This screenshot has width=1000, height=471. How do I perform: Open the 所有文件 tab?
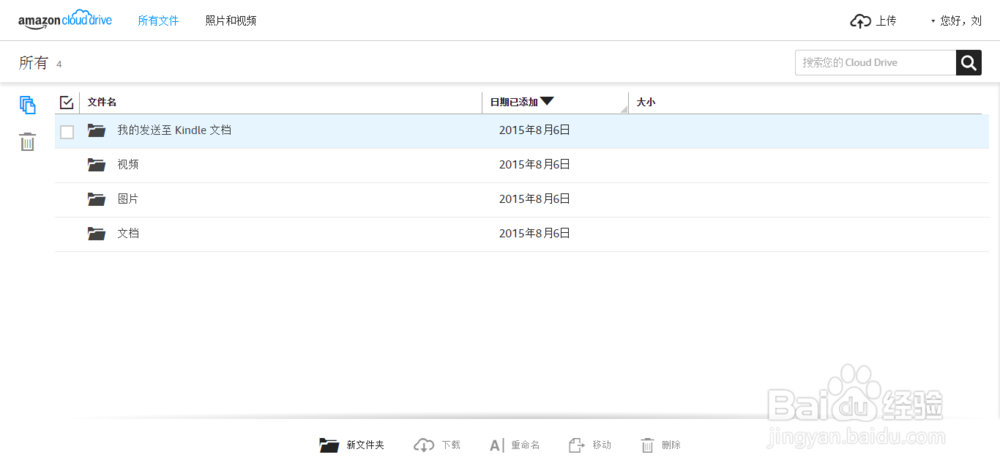pos(158,21)
